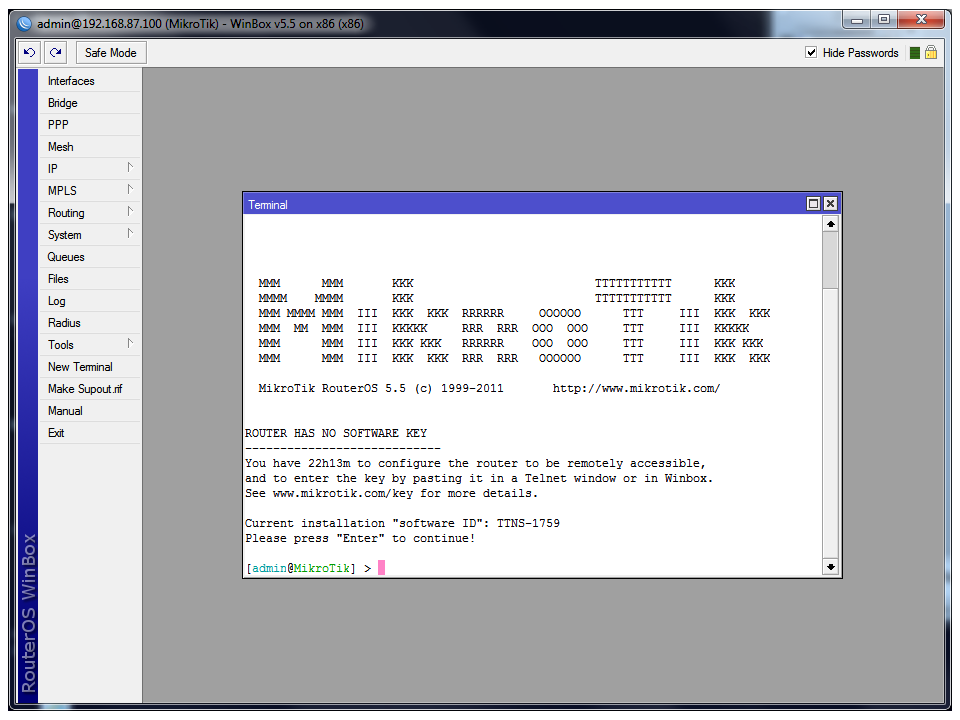
Task: Open the Bridge menu item
Action: coord(62,103)
